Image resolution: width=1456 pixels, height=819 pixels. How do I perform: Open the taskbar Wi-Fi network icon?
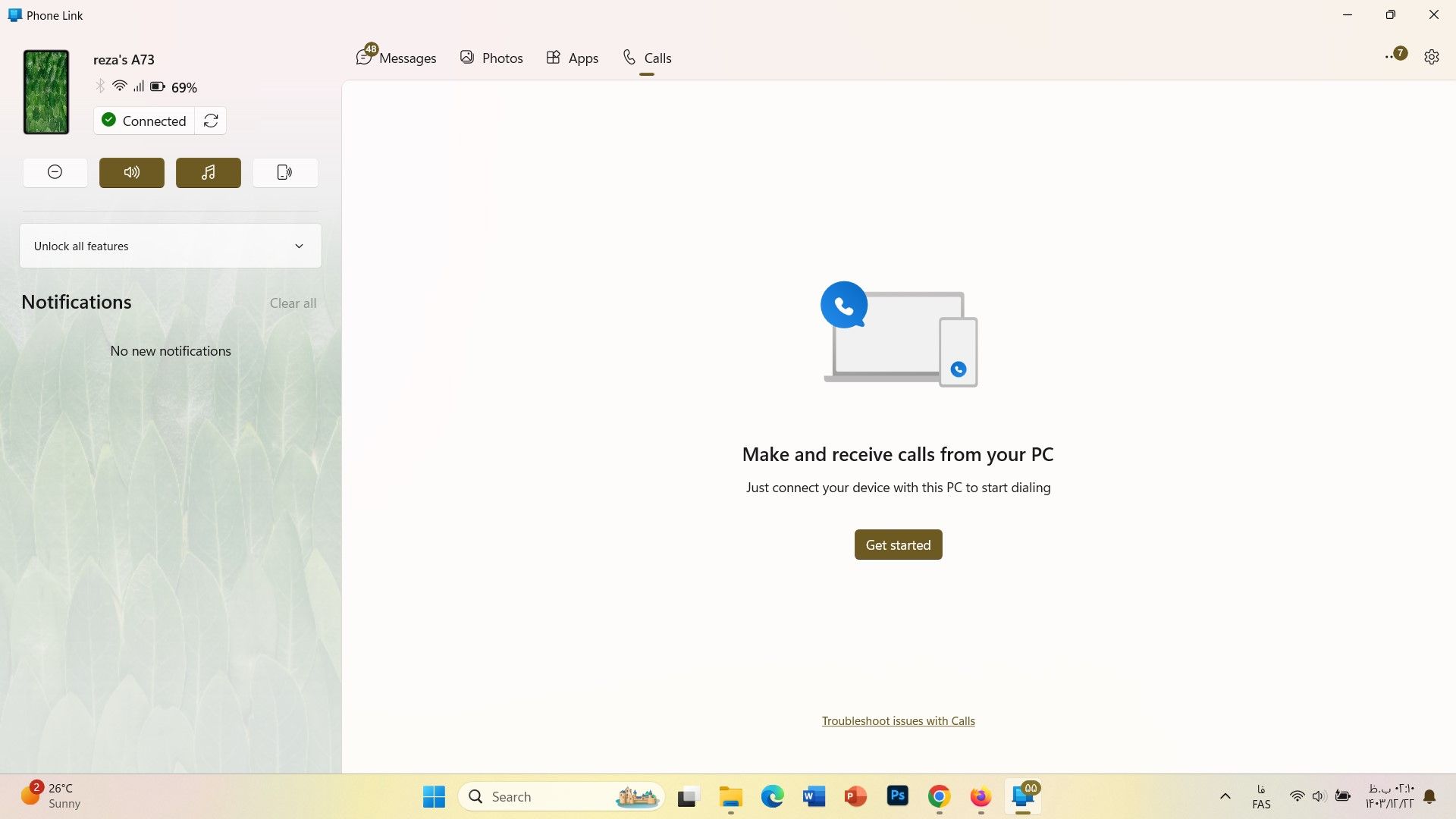(1297, 796)
